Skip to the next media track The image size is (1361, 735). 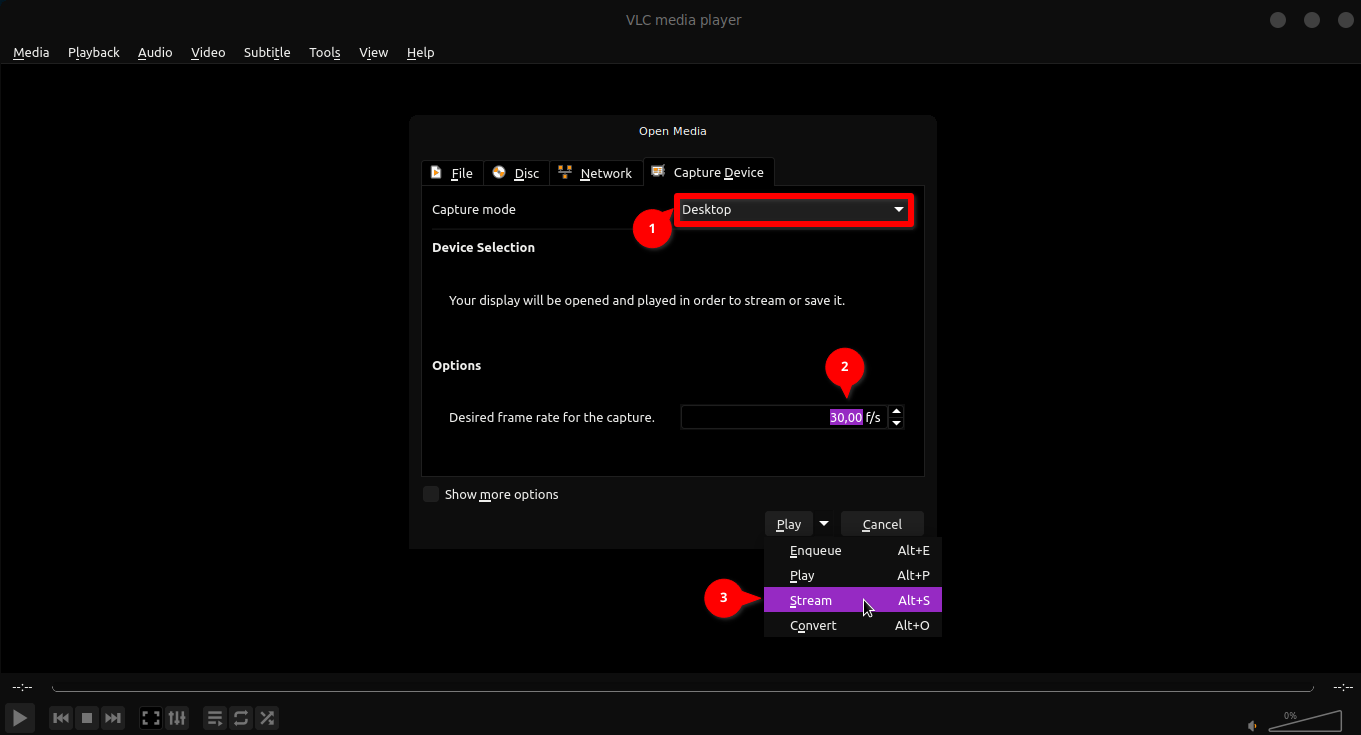(x=113, y=718)
